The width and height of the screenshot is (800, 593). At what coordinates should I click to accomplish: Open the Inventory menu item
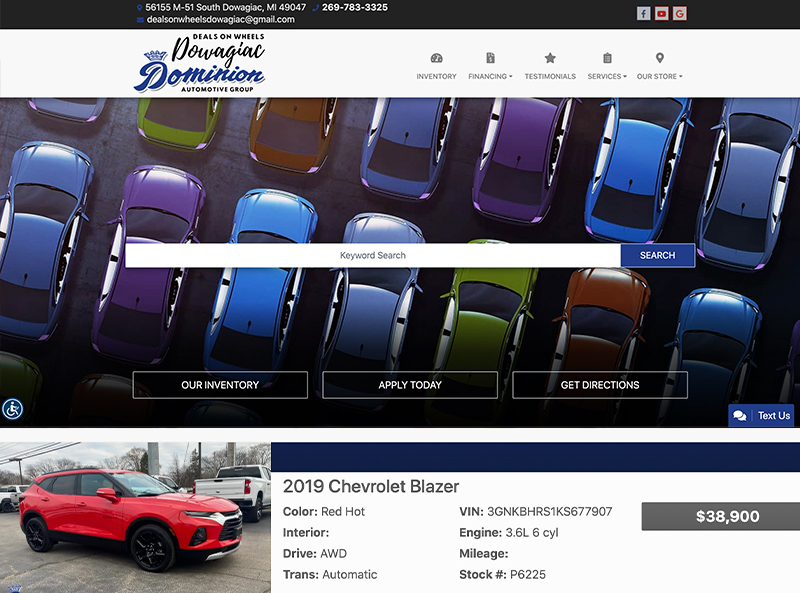click(x=436, y=76)
